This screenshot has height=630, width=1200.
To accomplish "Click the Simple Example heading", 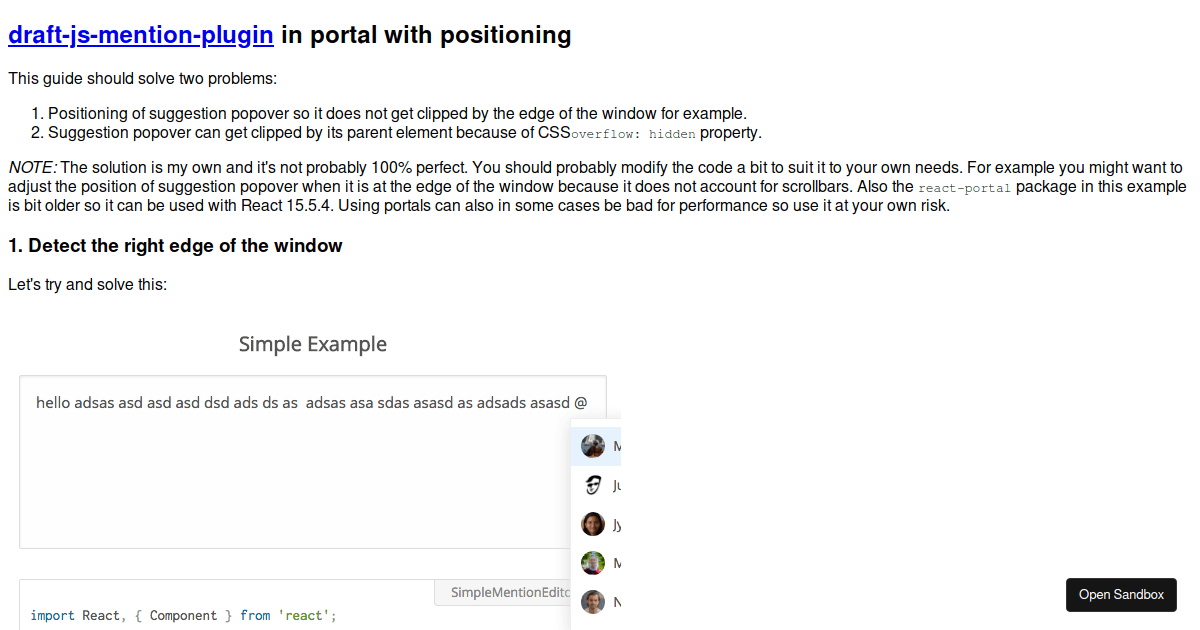I will pyautogui.click(x=313, y=344).
